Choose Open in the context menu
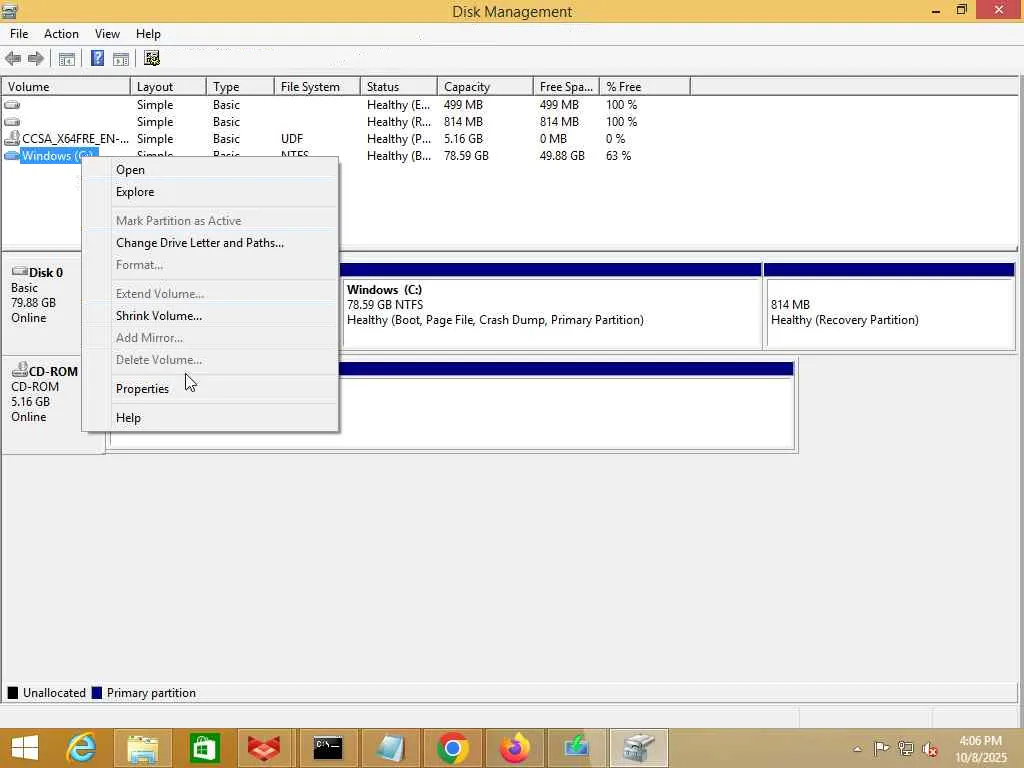 click(x=210, y=170)
